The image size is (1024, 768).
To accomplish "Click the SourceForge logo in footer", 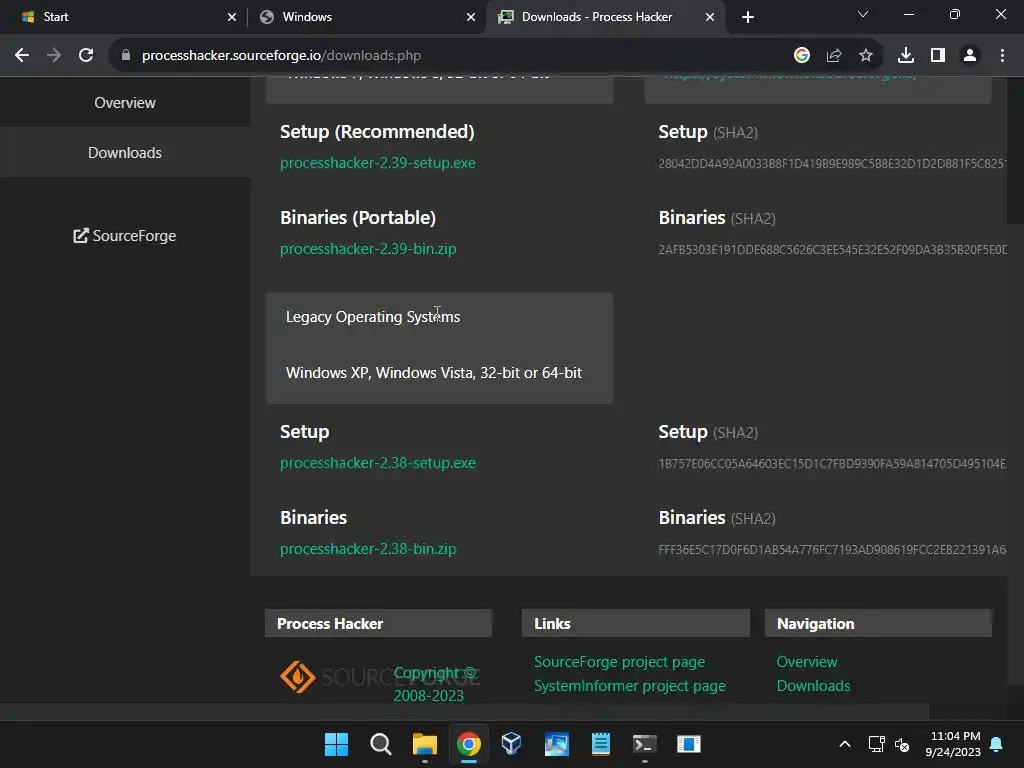I will point(379,677).
